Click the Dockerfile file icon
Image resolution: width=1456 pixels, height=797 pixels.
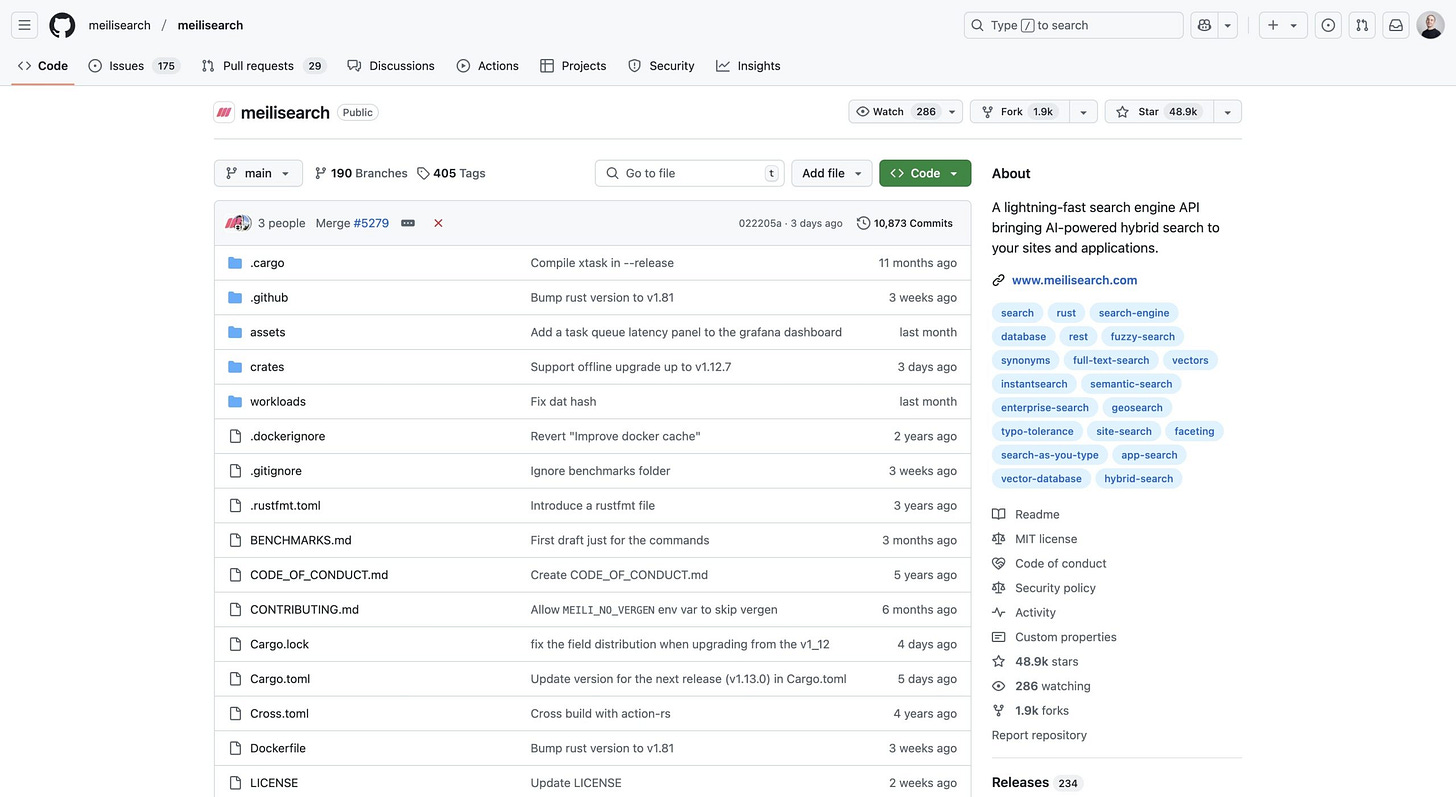point(235,748)
